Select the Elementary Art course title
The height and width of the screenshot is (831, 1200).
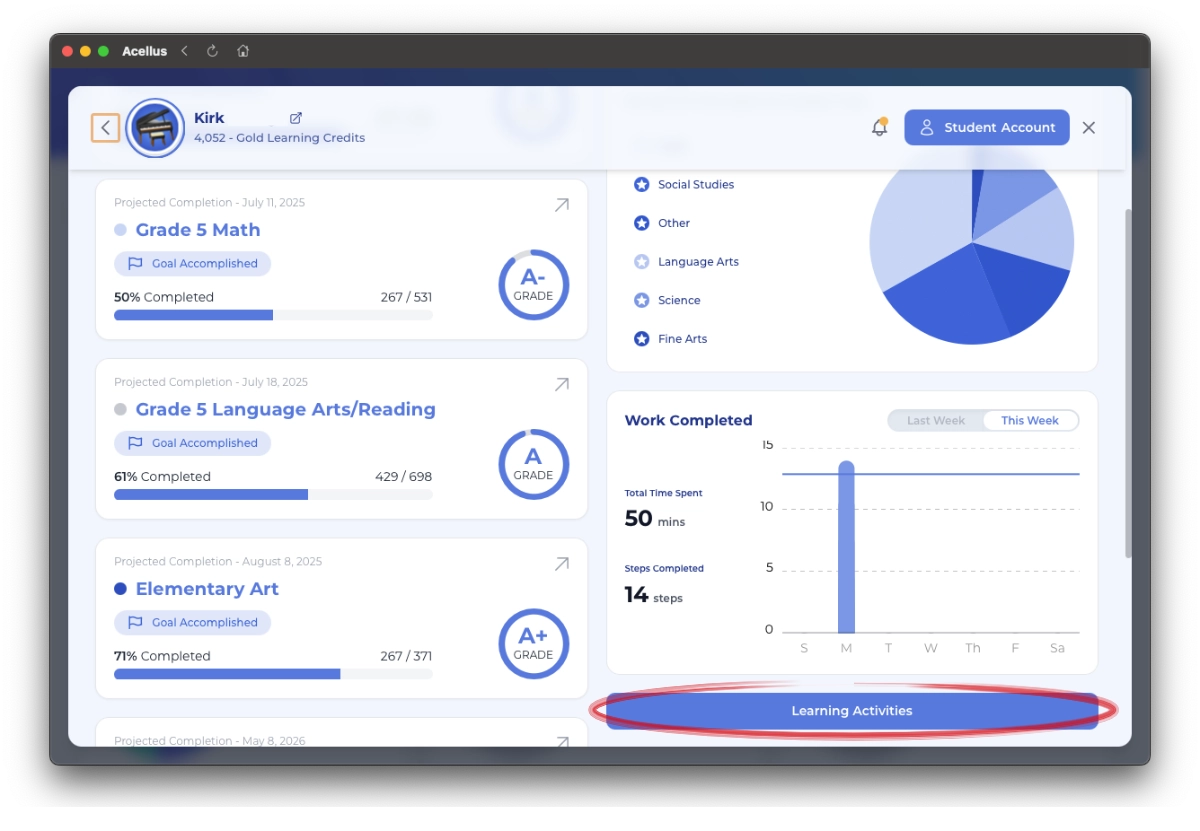coord(207,589)
